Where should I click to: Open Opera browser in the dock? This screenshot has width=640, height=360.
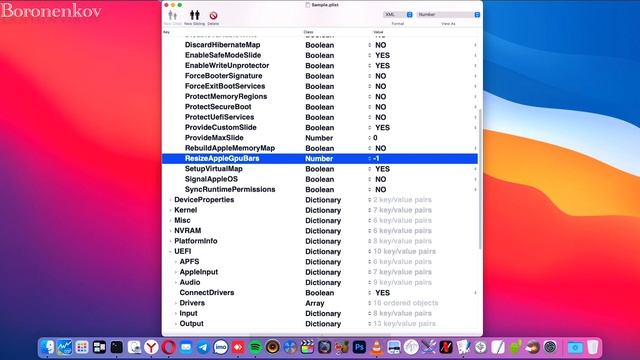169,347
